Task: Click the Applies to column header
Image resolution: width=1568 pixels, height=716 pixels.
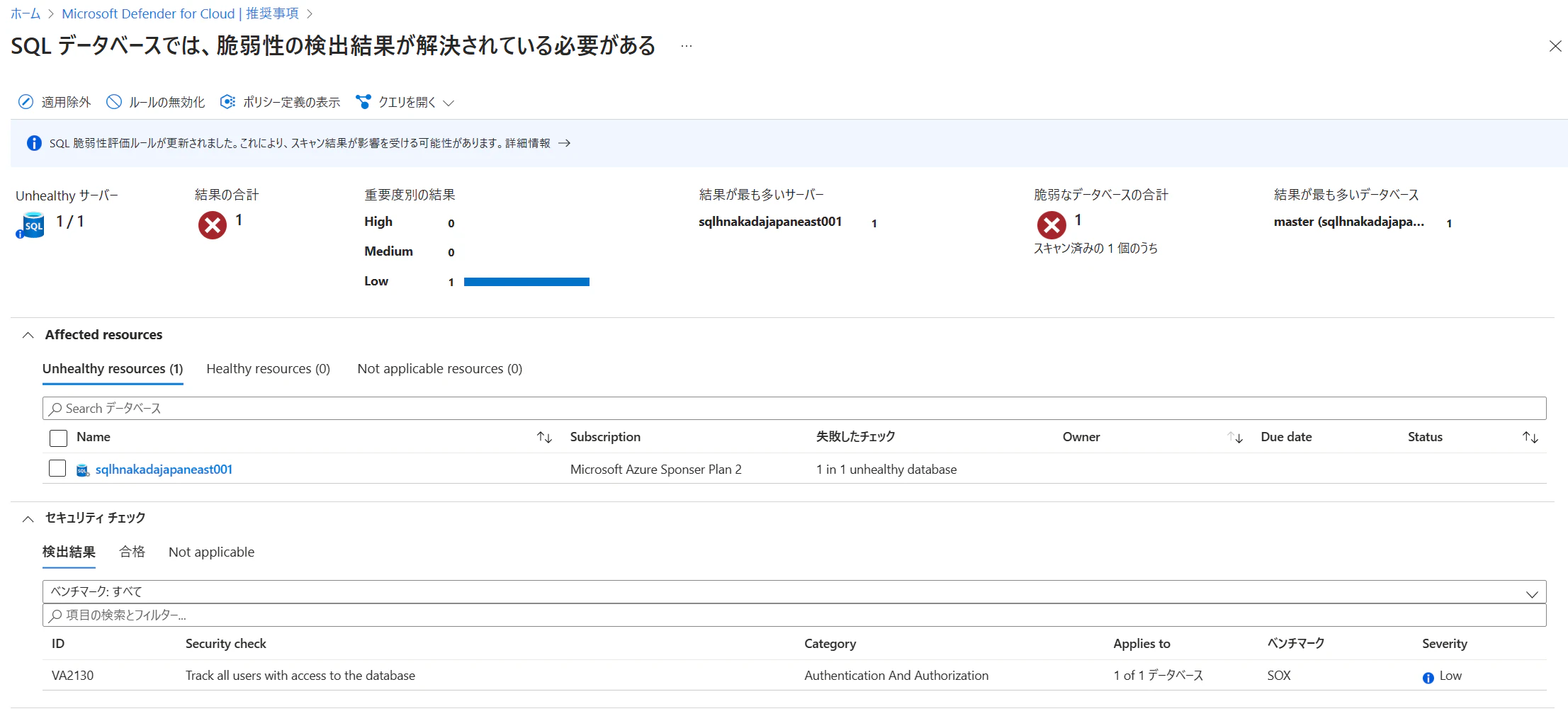Action: pos(1141,644)
